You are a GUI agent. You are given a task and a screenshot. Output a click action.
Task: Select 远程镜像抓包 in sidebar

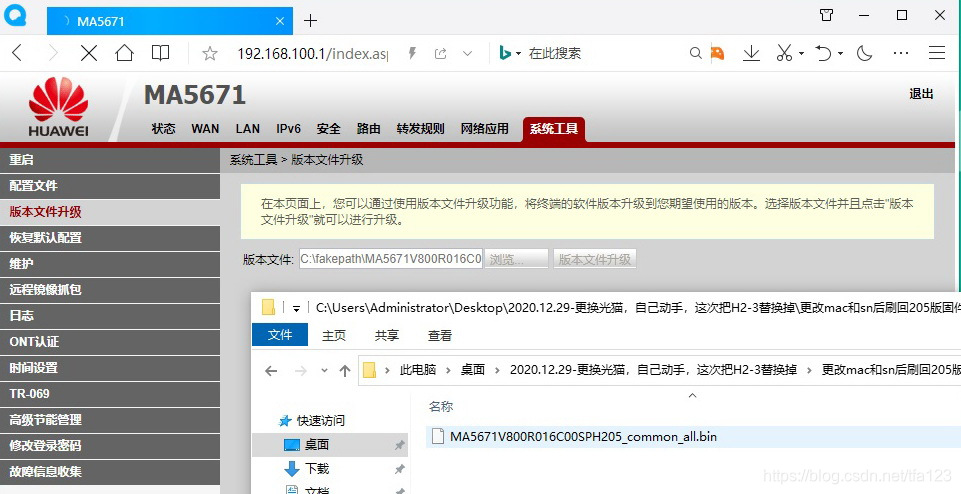pos(110,290)
